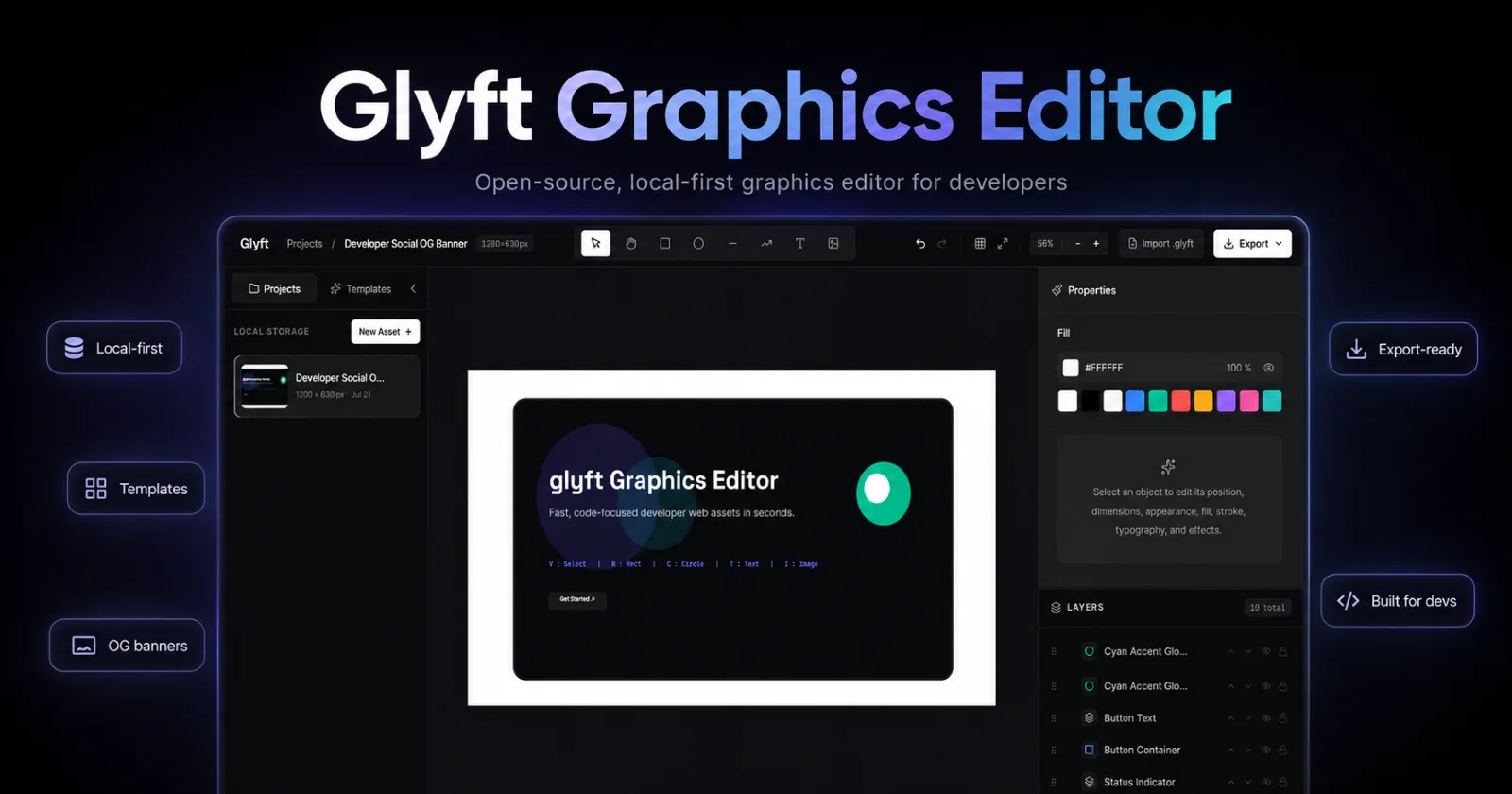
Task: Toggle the canvas grid overlay
Action: pos(980,243)
